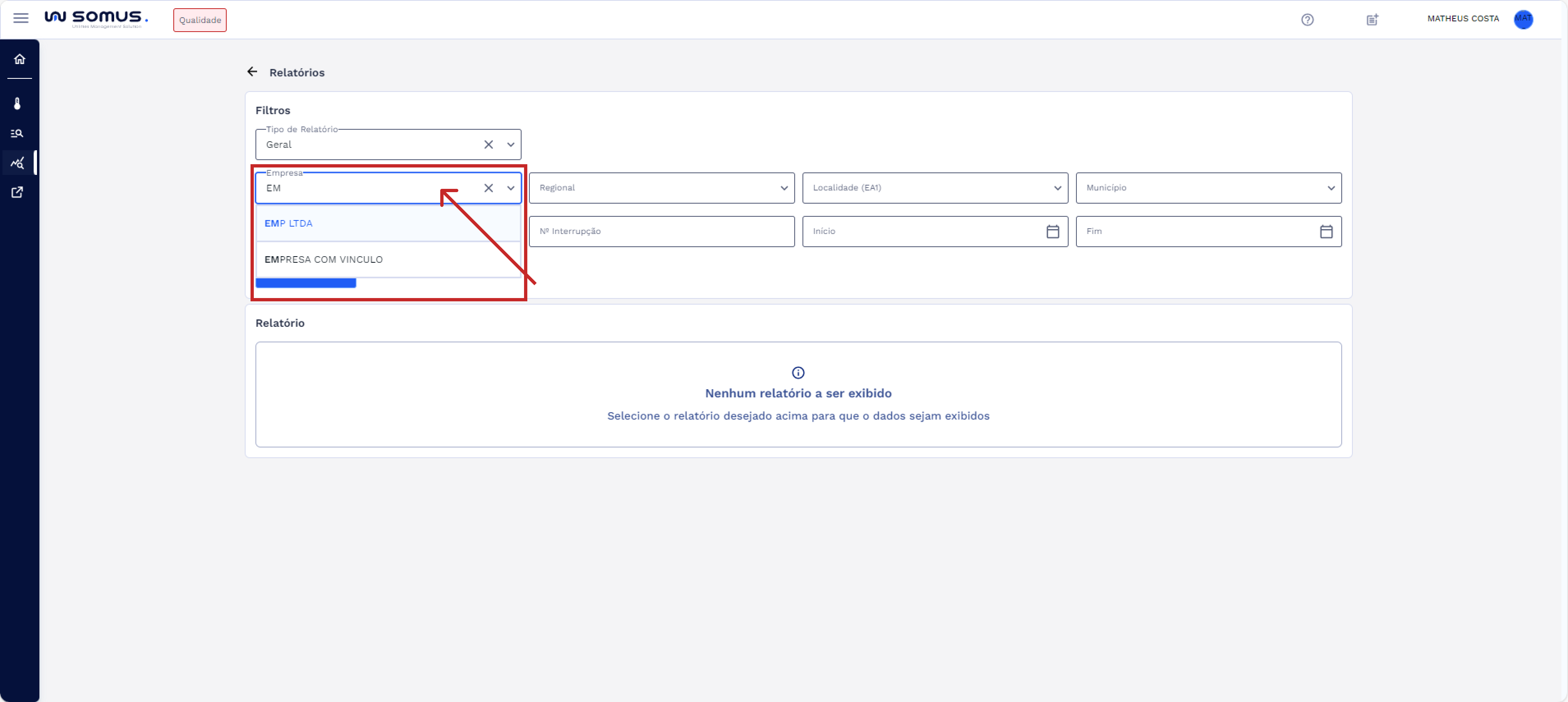Click the home icon in sidebar
This screenshot has width=1568, height=702.
19,59
